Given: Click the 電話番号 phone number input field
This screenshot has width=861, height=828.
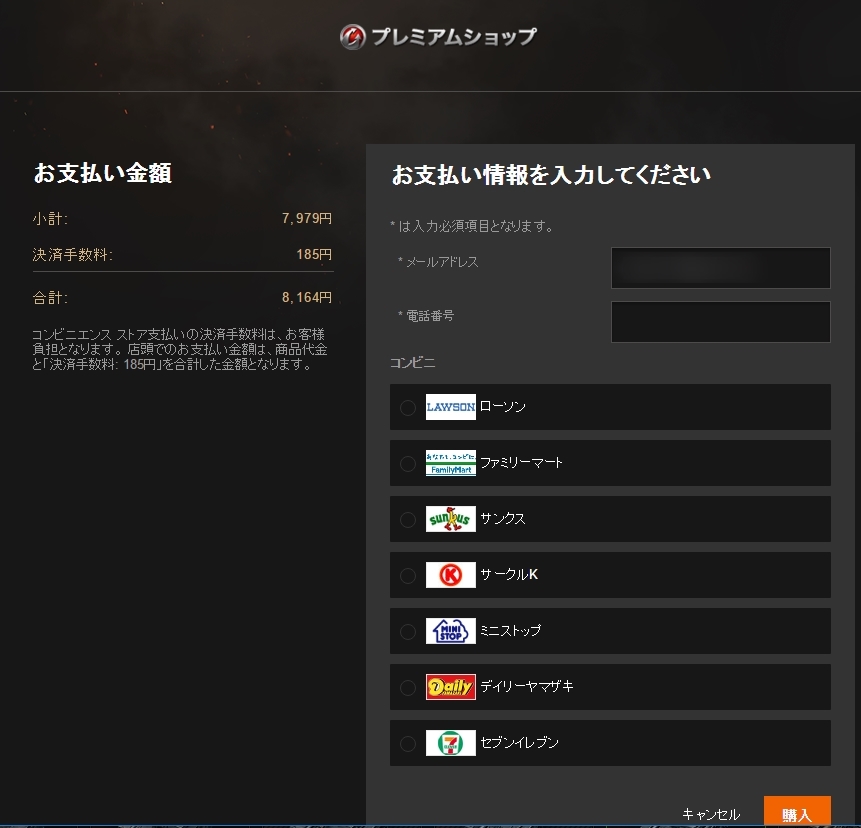Looking at the screenshot, I should pos(720,321).
